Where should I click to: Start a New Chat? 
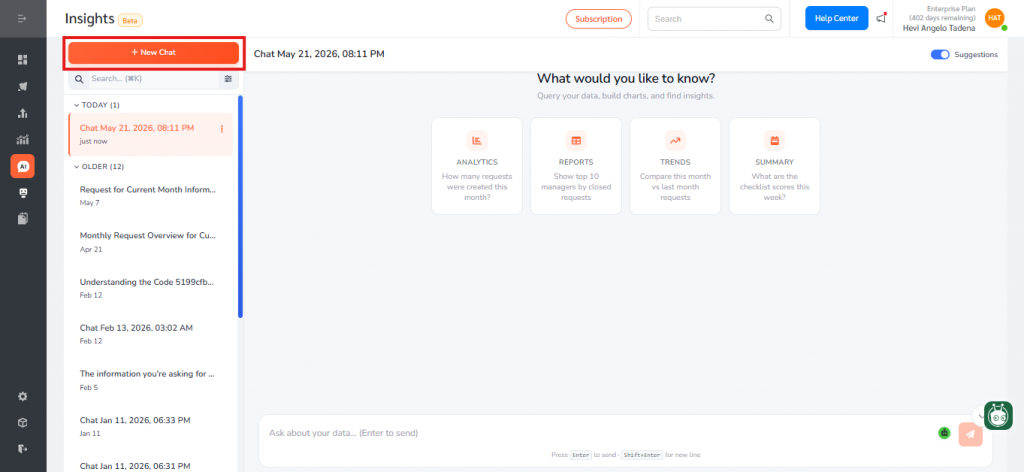coord(153,52)
